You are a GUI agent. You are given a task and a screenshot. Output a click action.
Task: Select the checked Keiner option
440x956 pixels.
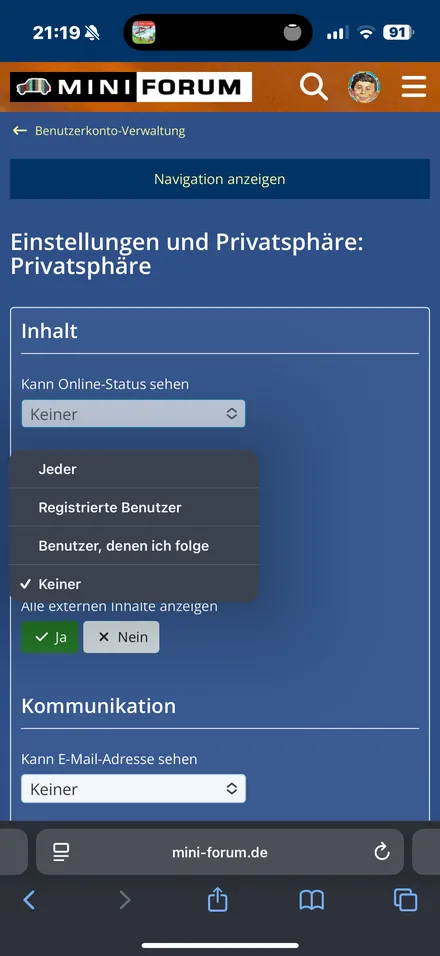pyautogui.click(x=133, y=584)
